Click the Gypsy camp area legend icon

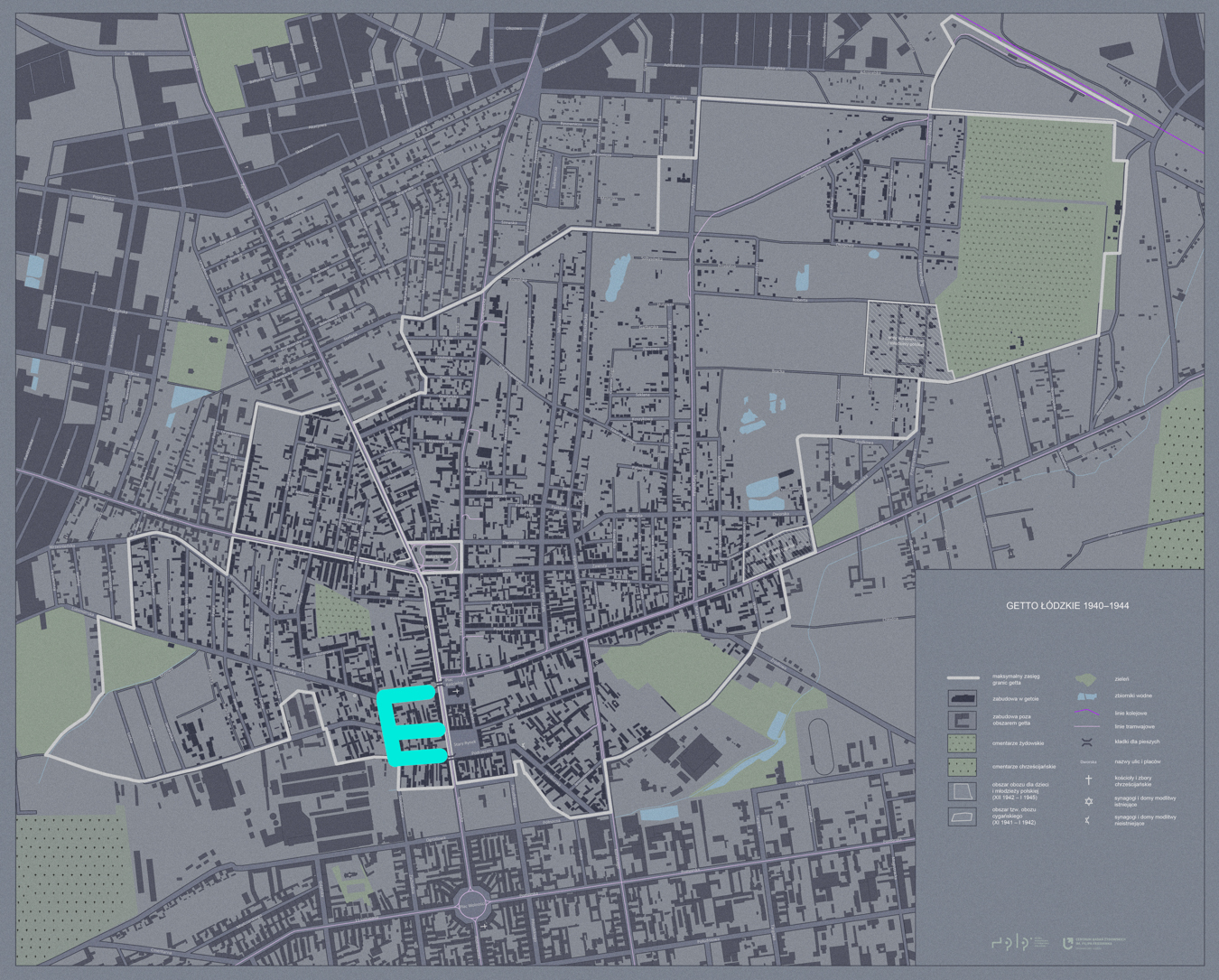(962, 817)
